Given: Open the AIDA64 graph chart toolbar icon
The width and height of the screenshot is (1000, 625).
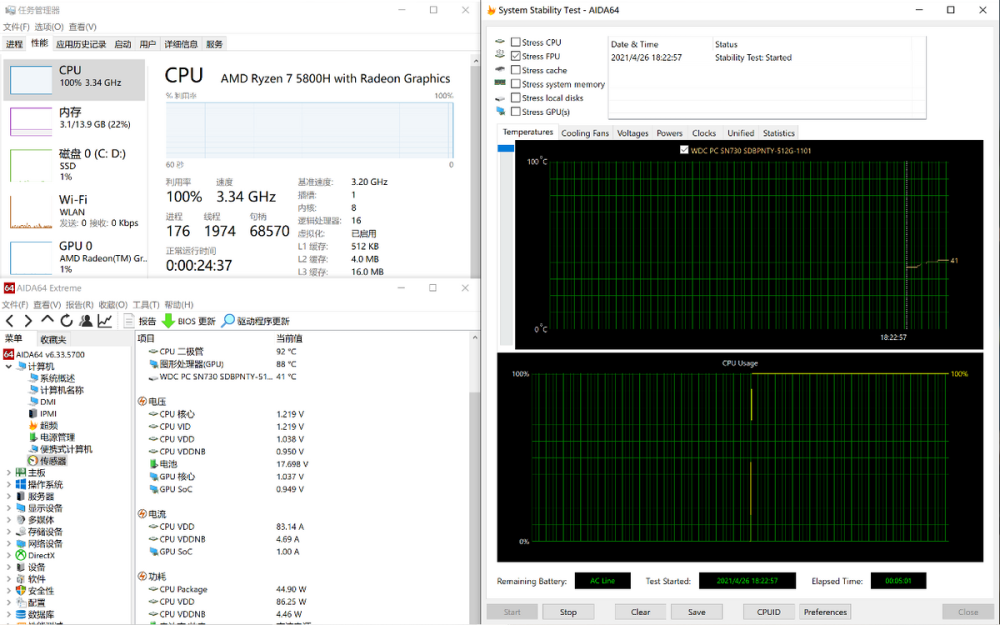Looking at the screenshot, I should pos(105,321).
